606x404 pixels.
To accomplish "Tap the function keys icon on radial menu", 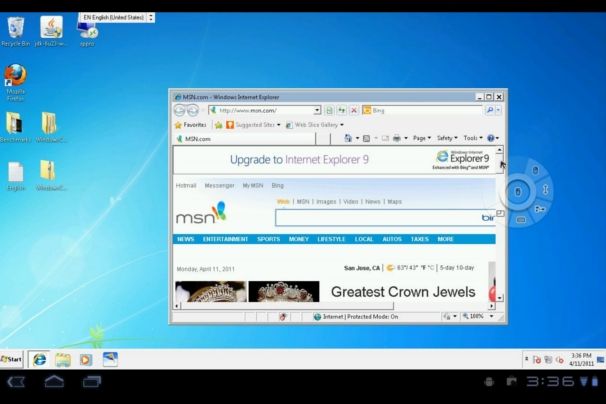I will click(x=540, y=210).
